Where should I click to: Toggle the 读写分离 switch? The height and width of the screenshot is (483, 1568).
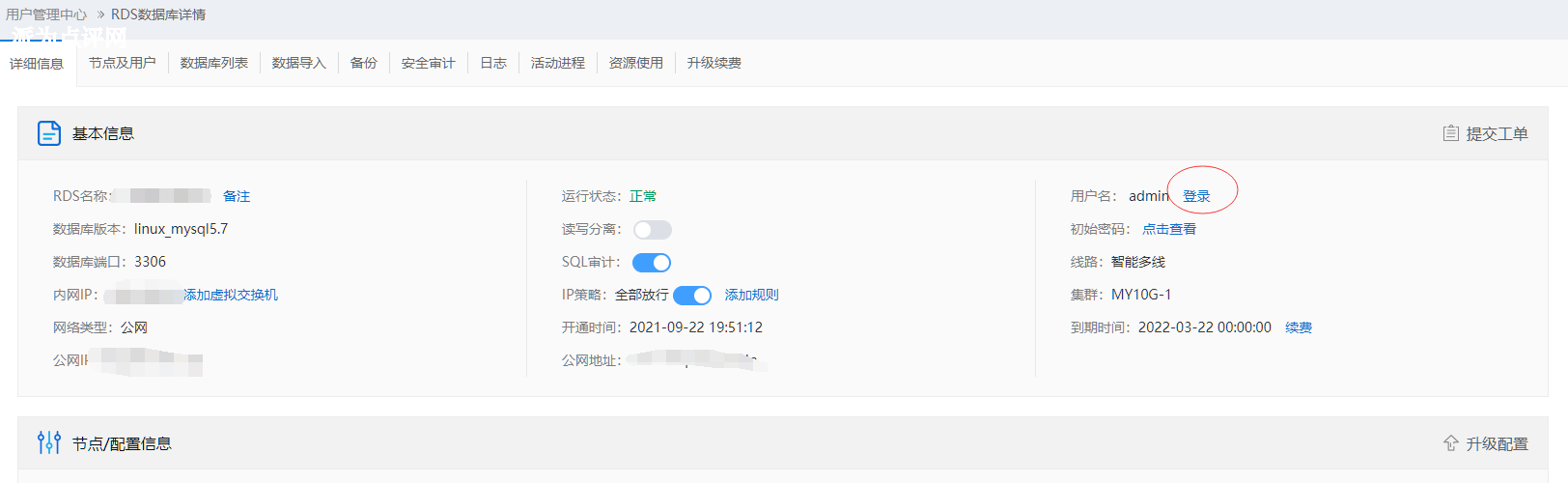point(652,230)
